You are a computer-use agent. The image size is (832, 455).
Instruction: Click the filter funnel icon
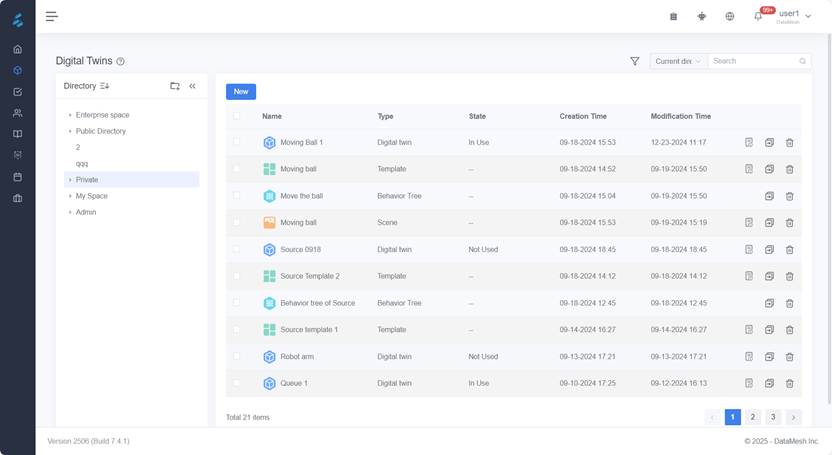635,61
